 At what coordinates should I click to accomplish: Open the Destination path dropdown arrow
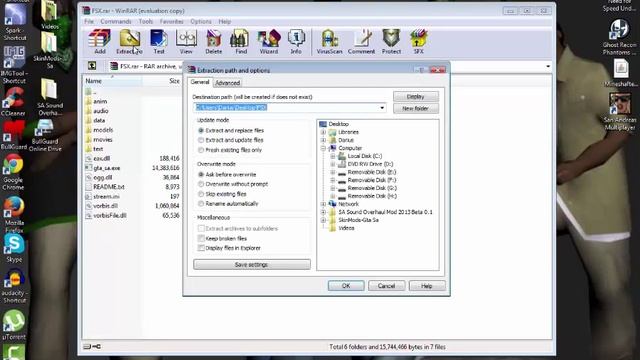point(382,108)
